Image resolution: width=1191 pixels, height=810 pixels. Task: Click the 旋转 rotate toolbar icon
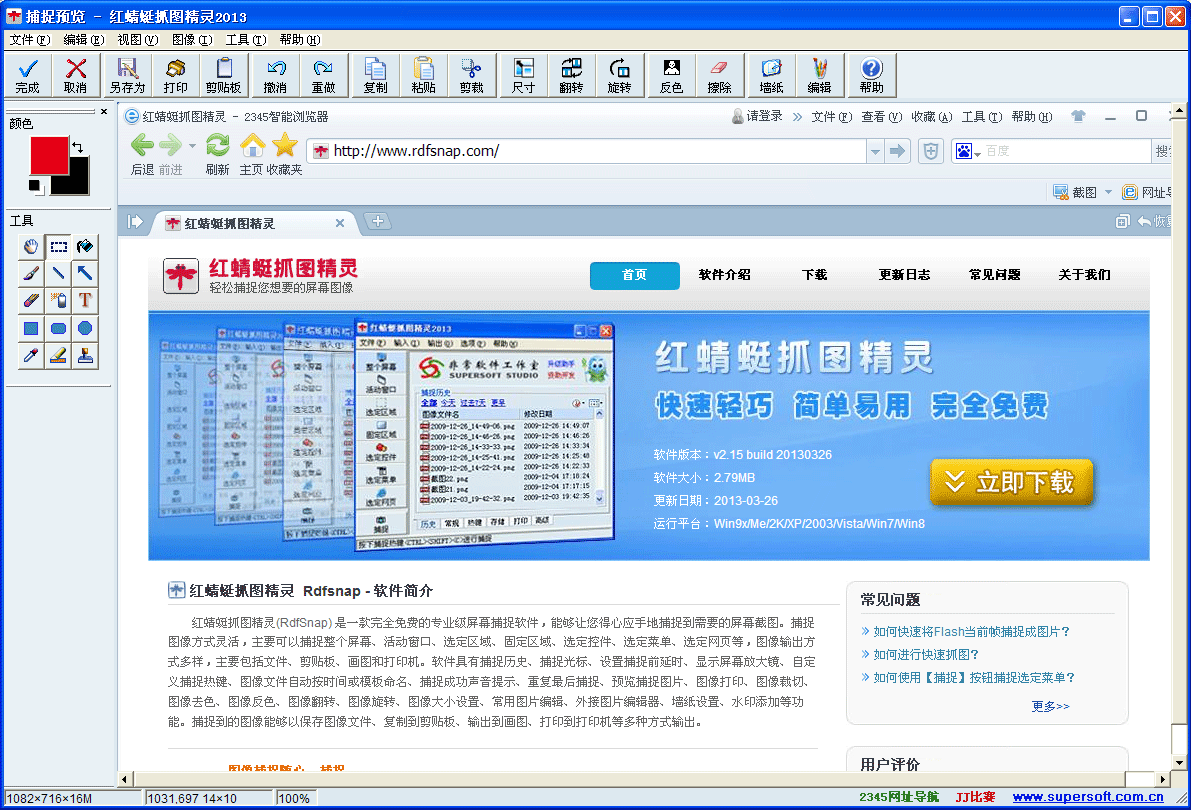[x=620, y=74]
